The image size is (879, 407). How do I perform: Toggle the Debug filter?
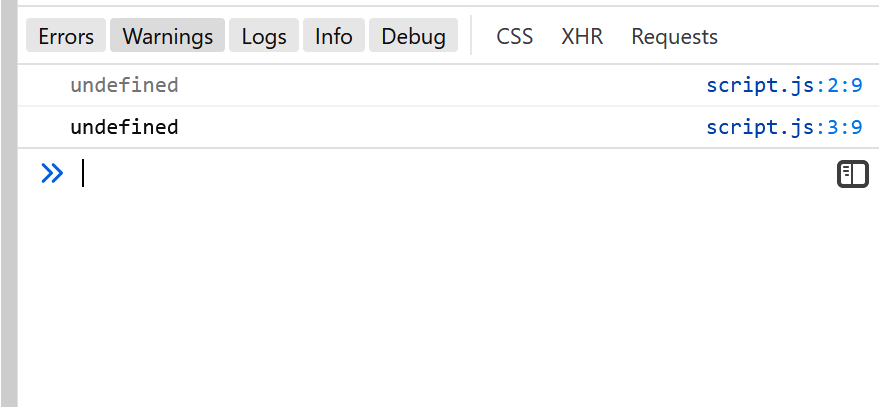point(414,36)
